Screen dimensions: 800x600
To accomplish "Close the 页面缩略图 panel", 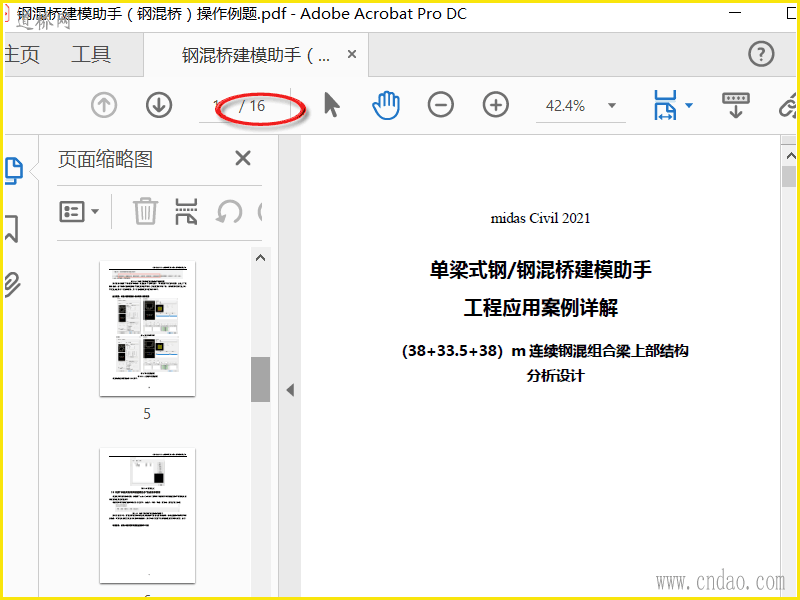I will (x=243, y=158).
